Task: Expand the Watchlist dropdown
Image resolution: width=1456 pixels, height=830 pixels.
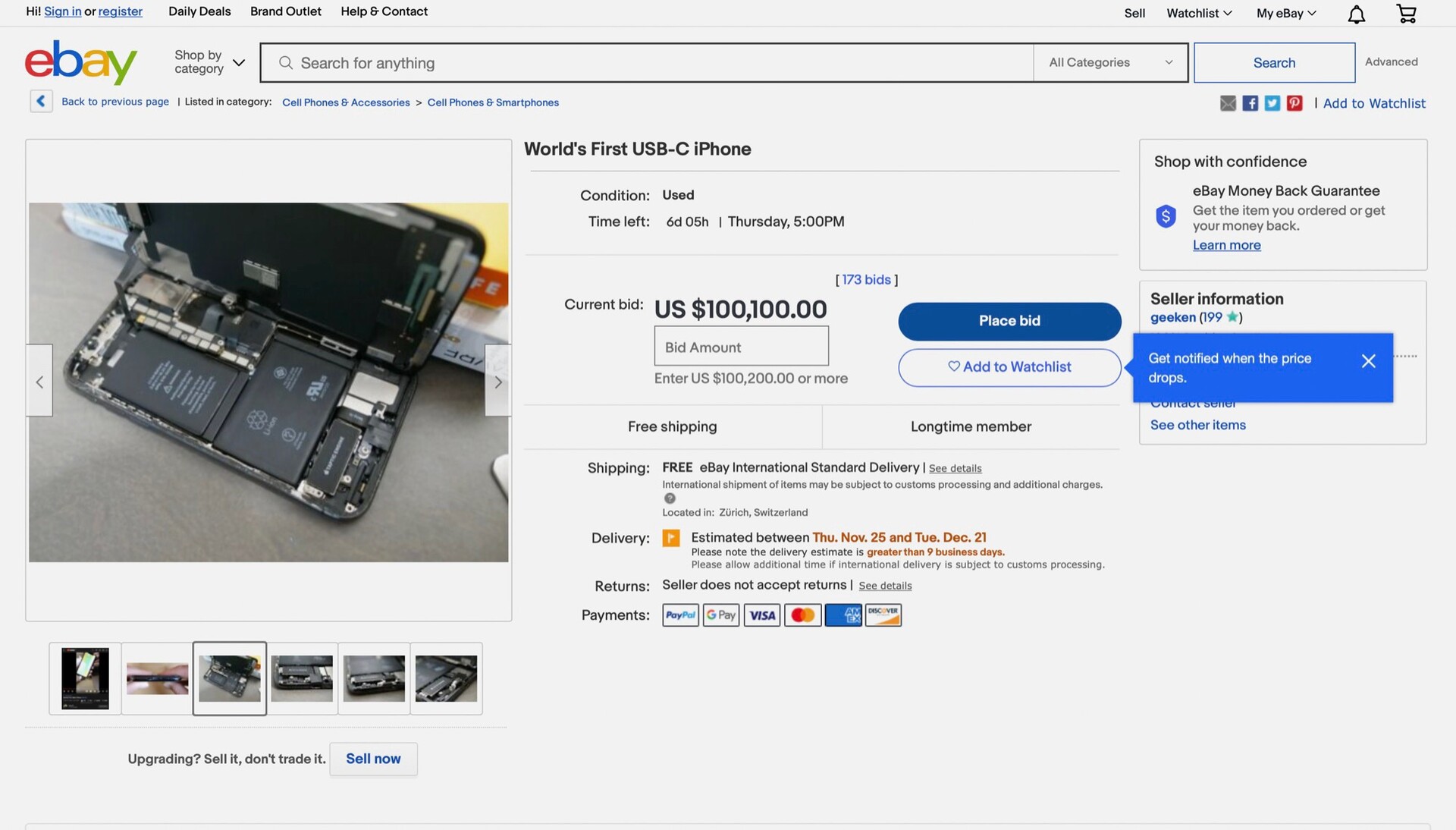Action: [1199, 13]
